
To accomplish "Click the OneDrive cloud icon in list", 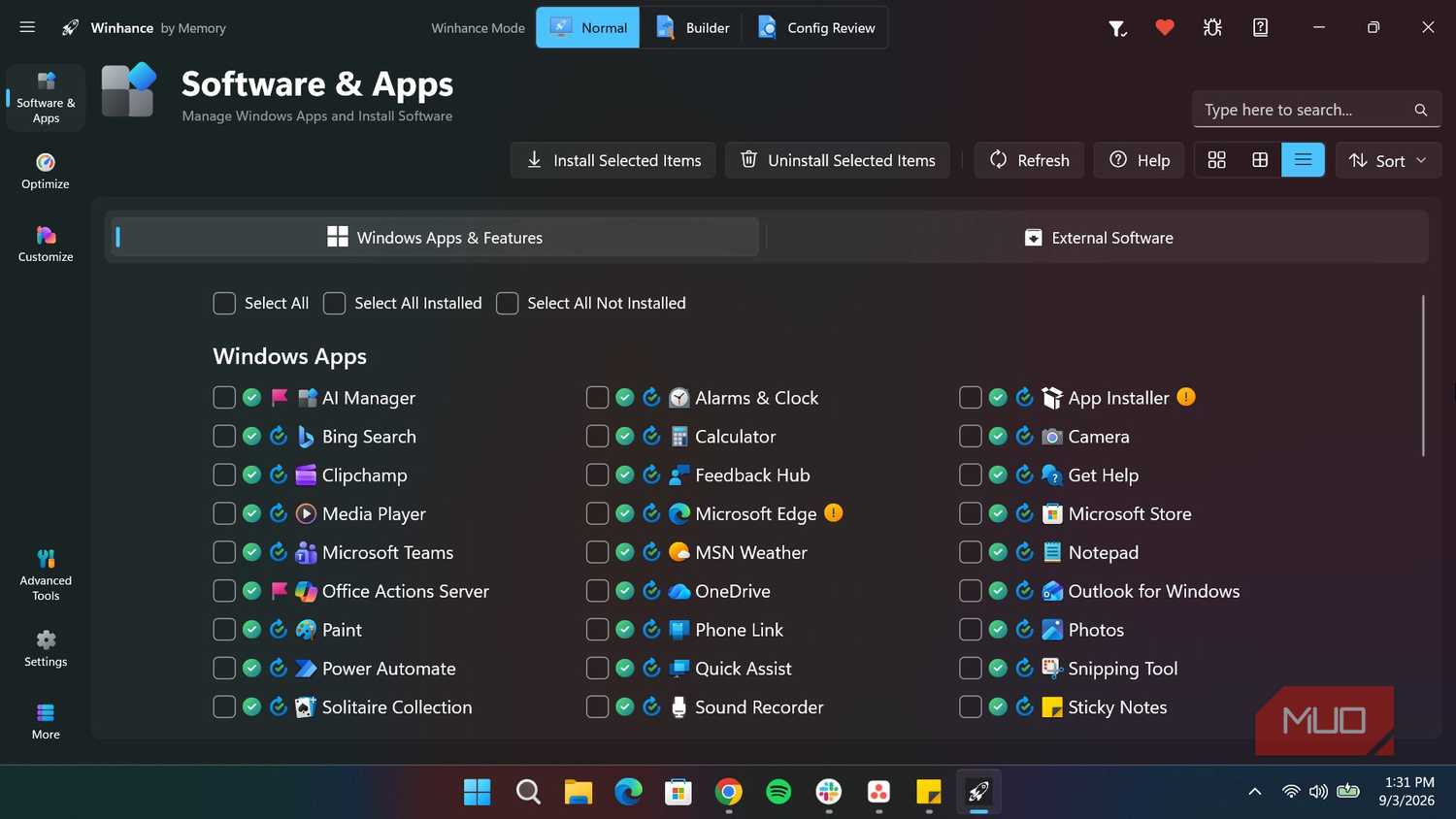I will [x=679, y=591].
